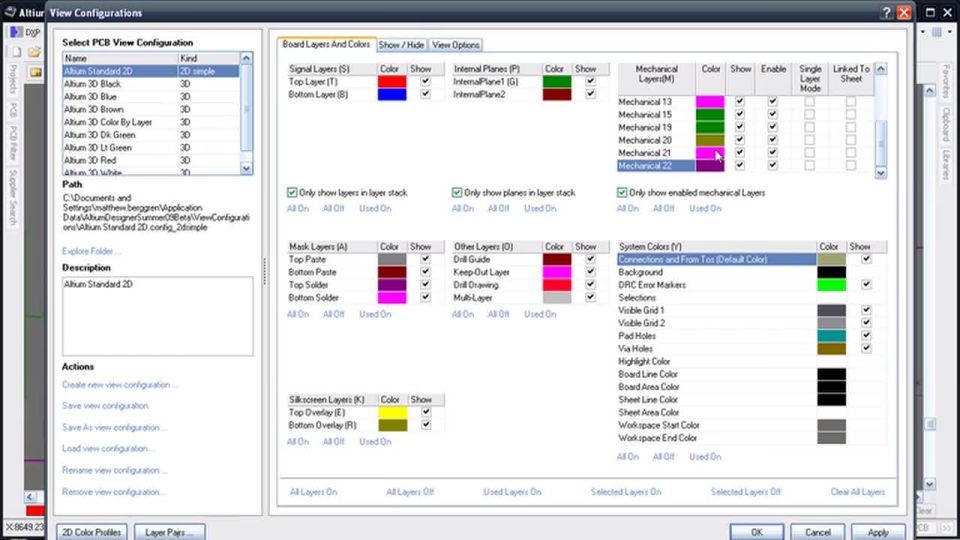The image size is (960, 540).
Task: Select Altium 3D Blue configuration
Action: click(x=151, y=97)
